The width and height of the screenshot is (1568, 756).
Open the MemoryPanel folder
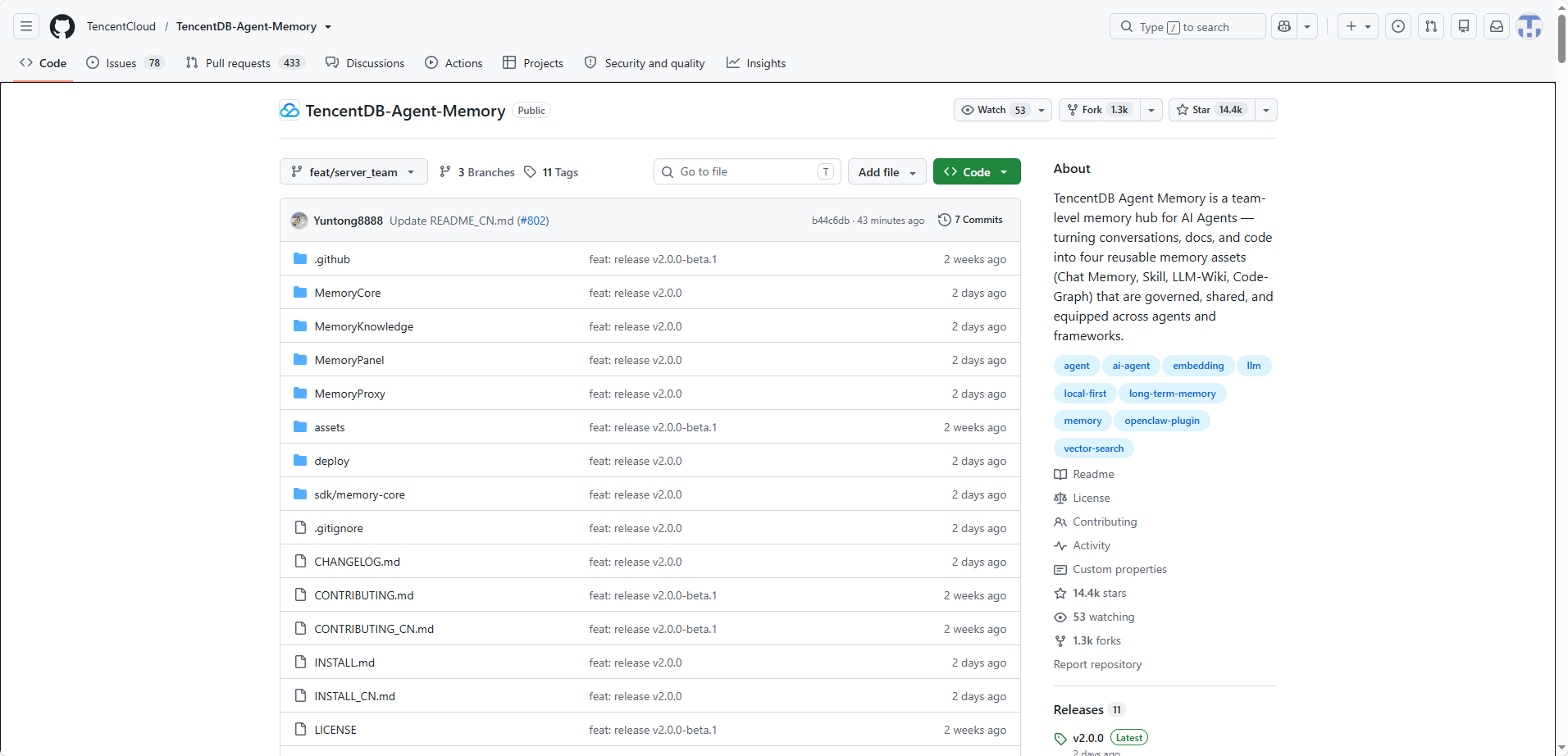[x=349, y=360]
